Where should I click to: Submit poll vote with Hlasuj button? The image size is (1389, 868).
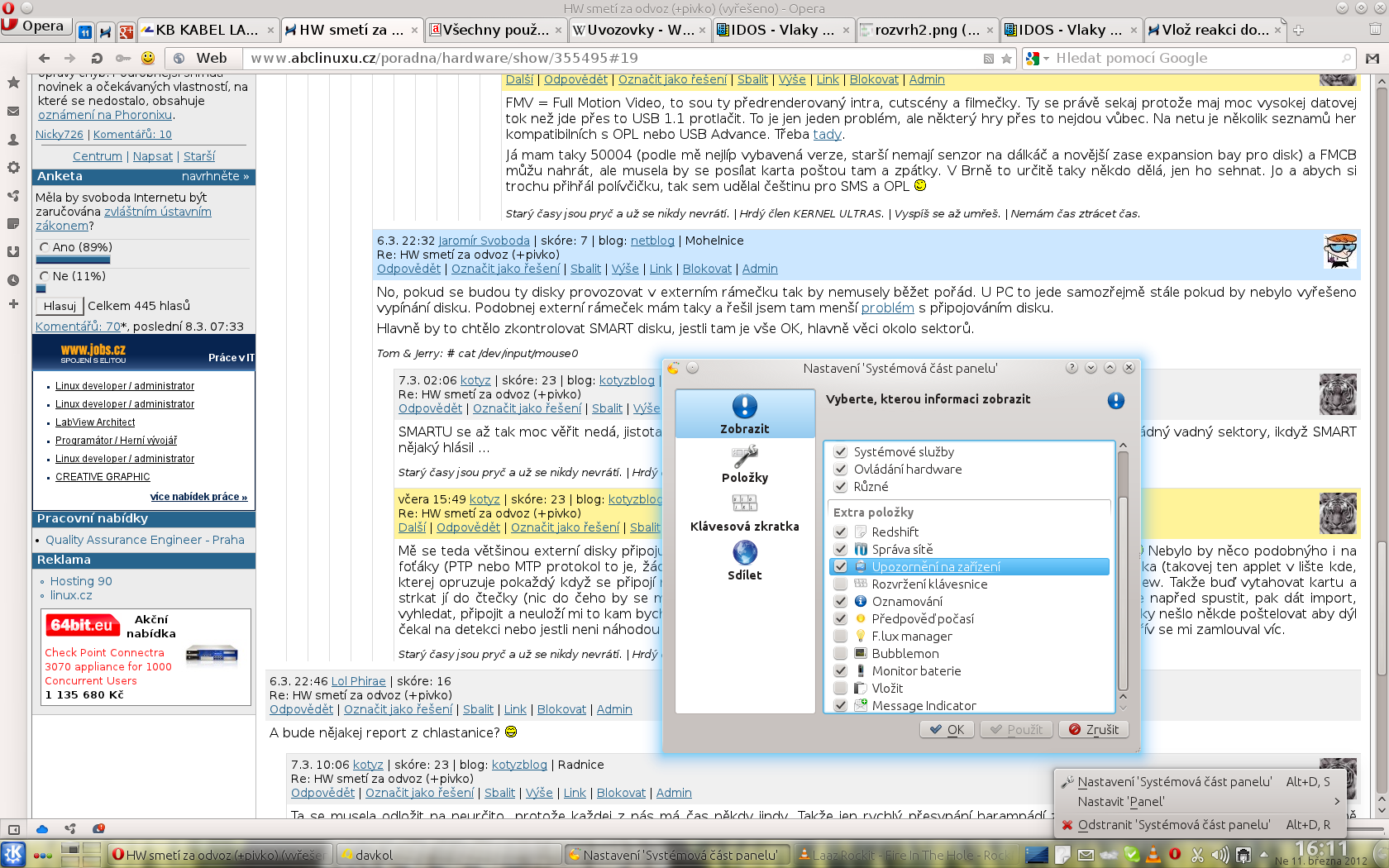coord(60,306)
